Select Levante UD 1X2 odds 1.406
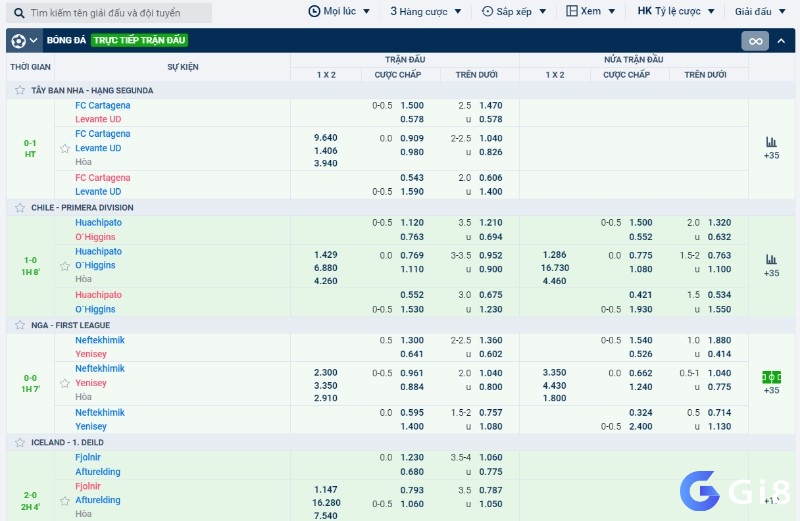Viewport: 800px width, 521px height. (x=326, y=151)
